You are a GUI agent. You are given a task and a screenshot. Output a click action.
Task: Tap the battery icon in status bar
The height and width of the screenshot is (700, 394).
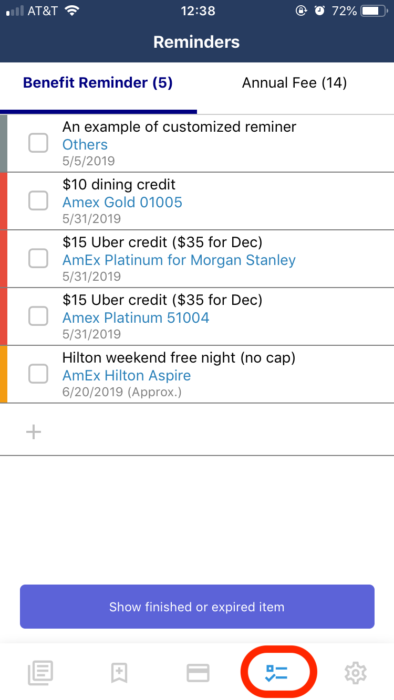[x=375, y=11]
